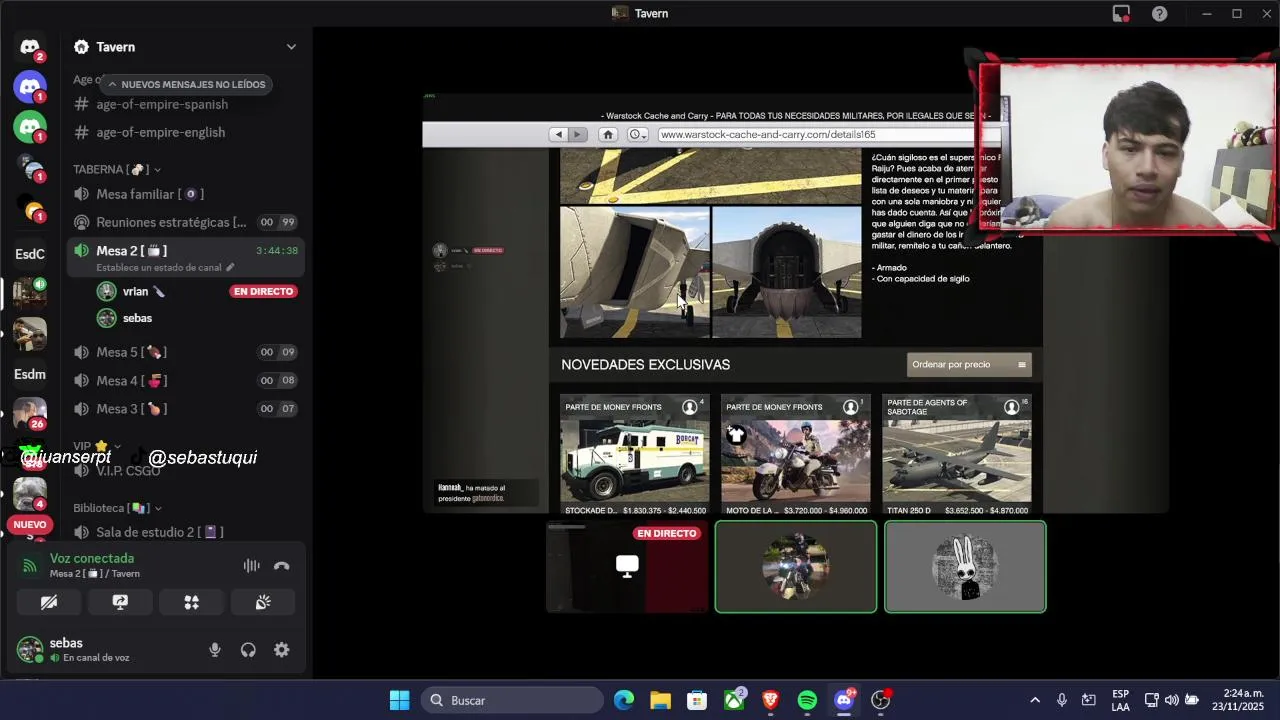Open the EsdC server

pos(30,254)
